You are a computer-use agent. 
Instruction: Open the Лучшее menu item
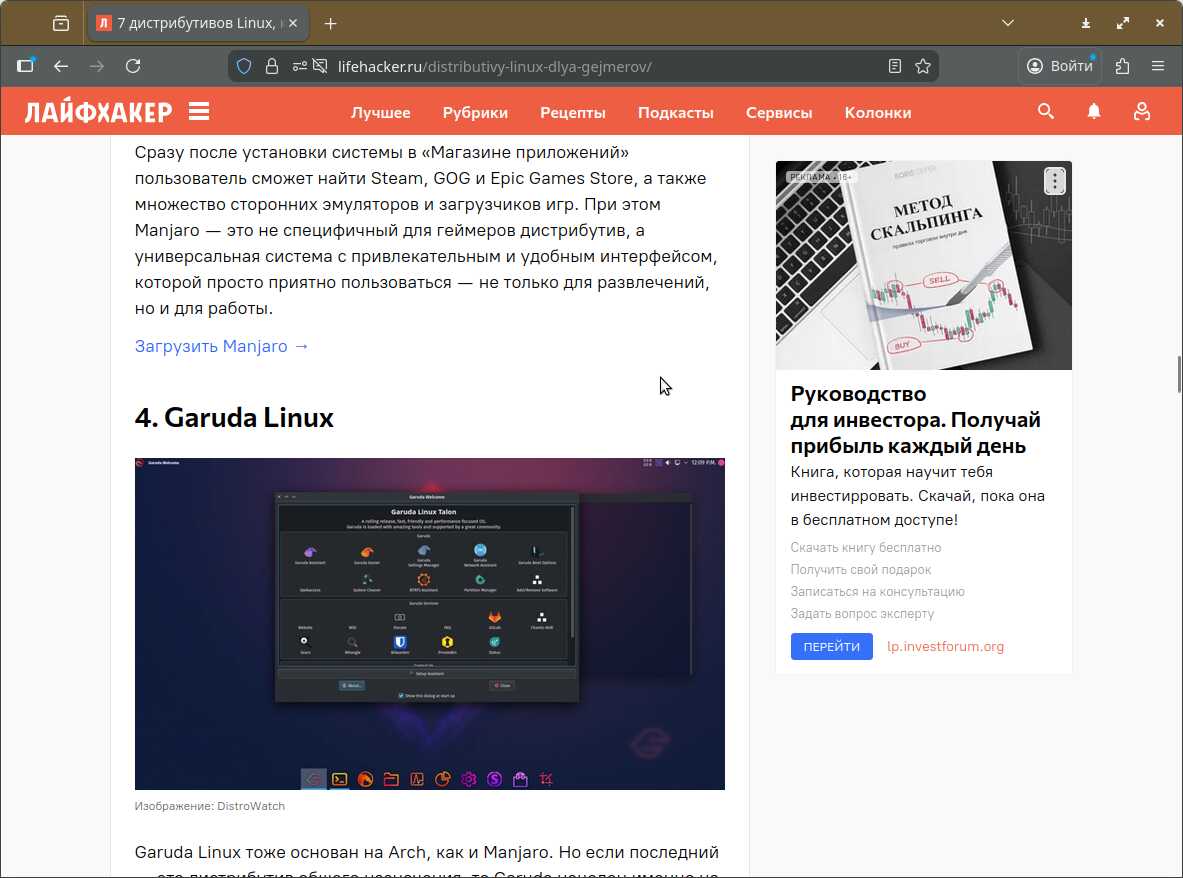pos(380,112)
